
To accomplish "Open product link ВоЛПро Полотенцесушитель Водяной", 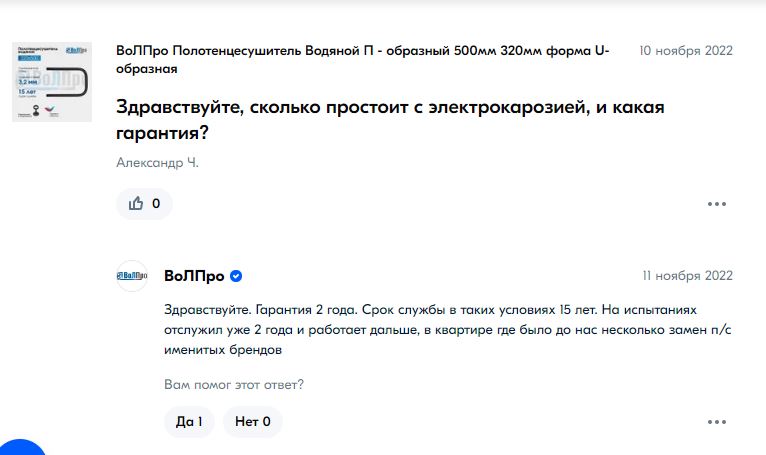I will click(362, 60).
